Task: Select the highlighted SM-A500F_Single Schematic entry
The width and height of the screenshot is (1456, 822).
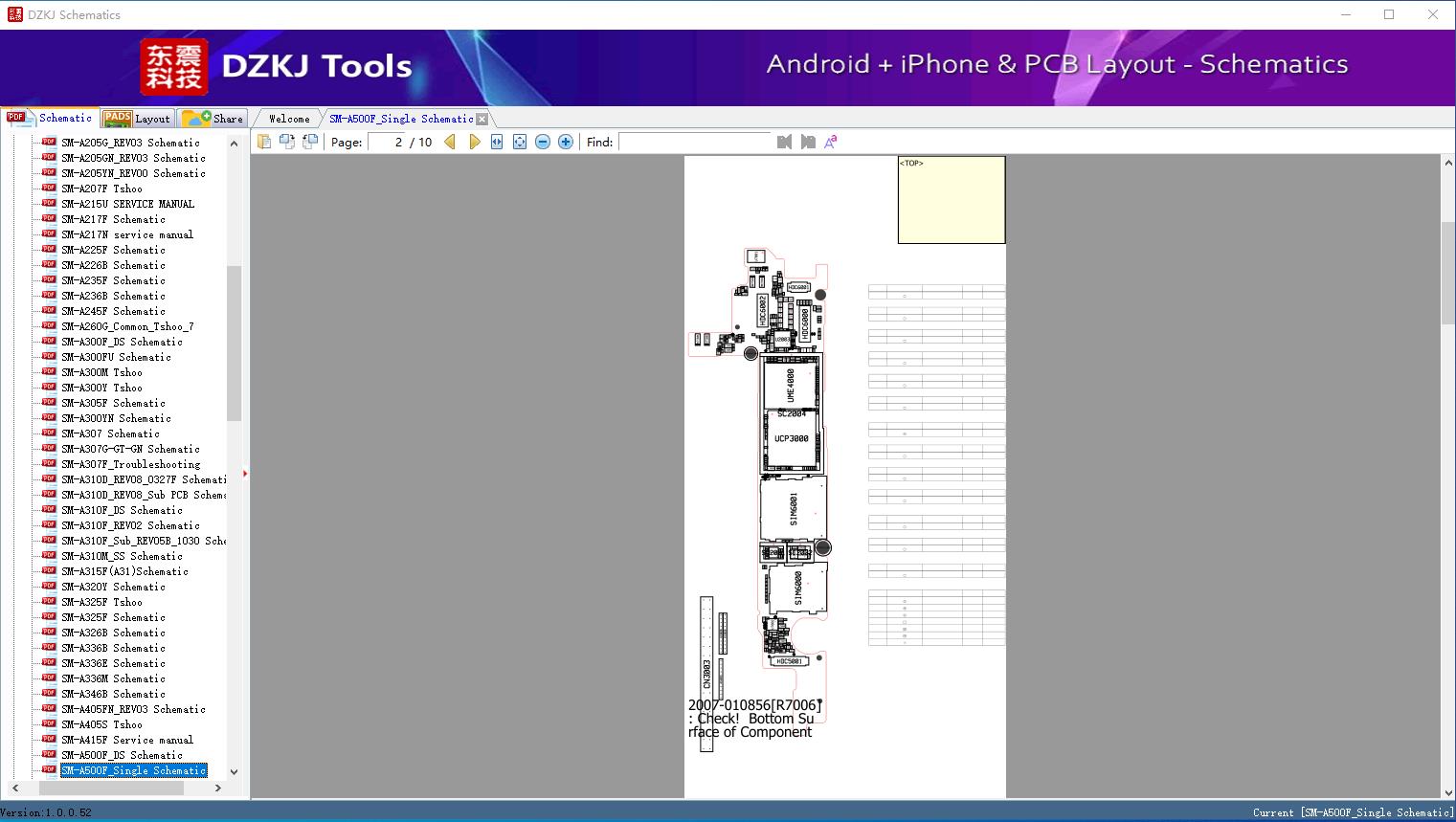Action: 133,770
